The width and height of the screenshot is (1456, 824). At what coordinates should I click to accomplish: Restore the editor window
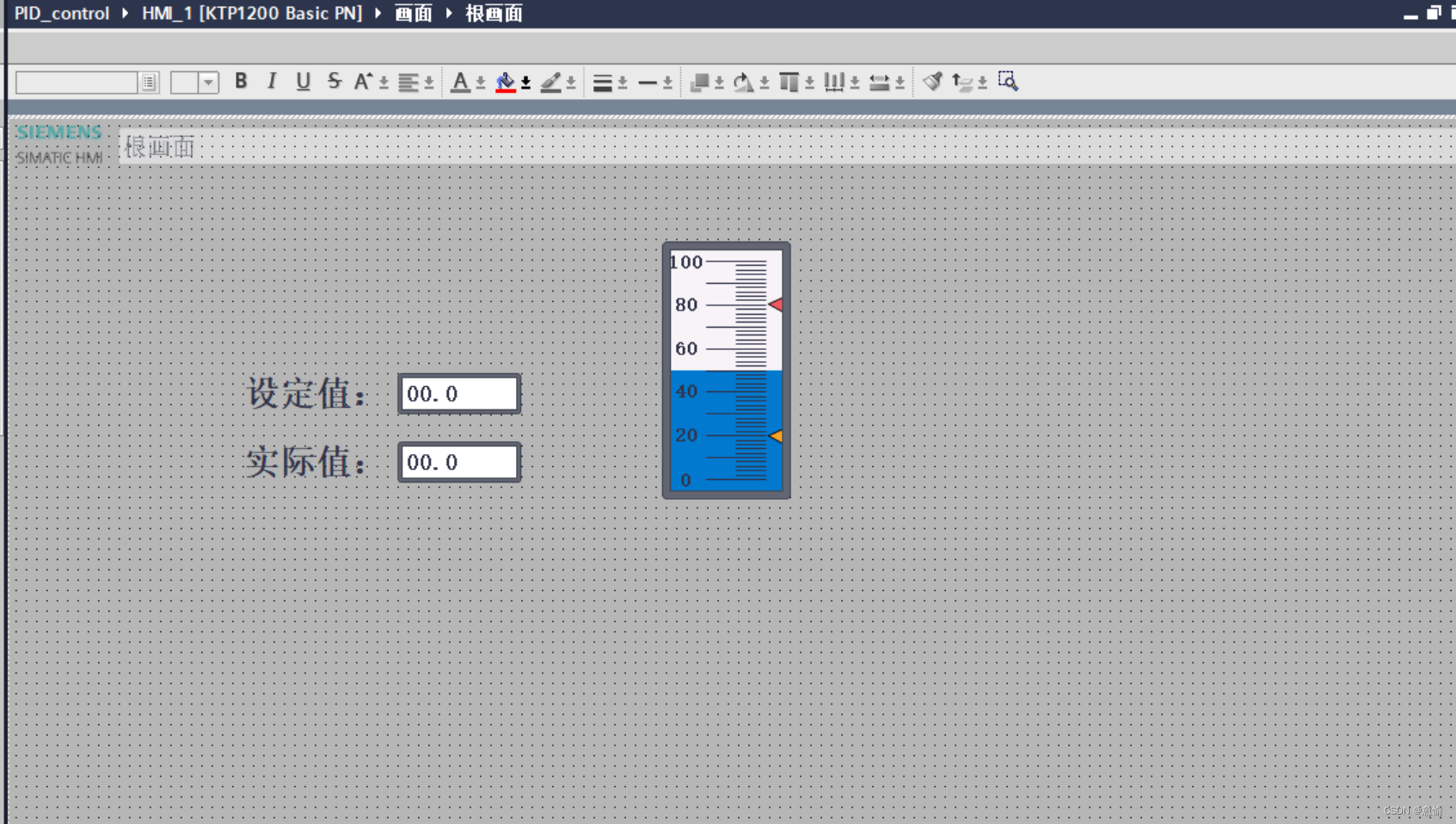(1434, 13)
